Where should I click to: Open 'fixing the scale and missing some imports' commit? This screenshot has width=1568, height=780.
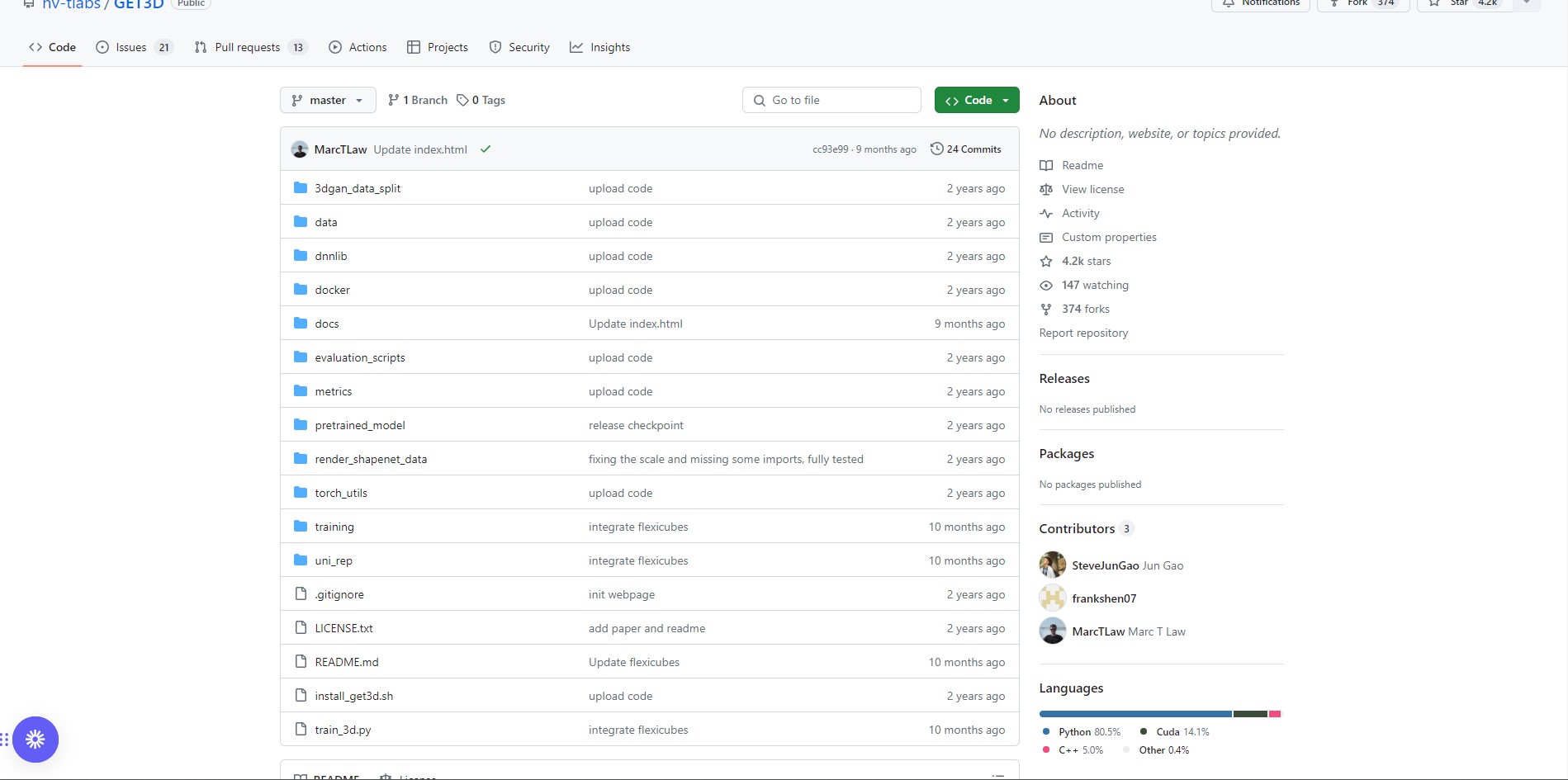(x=726, y=459)
